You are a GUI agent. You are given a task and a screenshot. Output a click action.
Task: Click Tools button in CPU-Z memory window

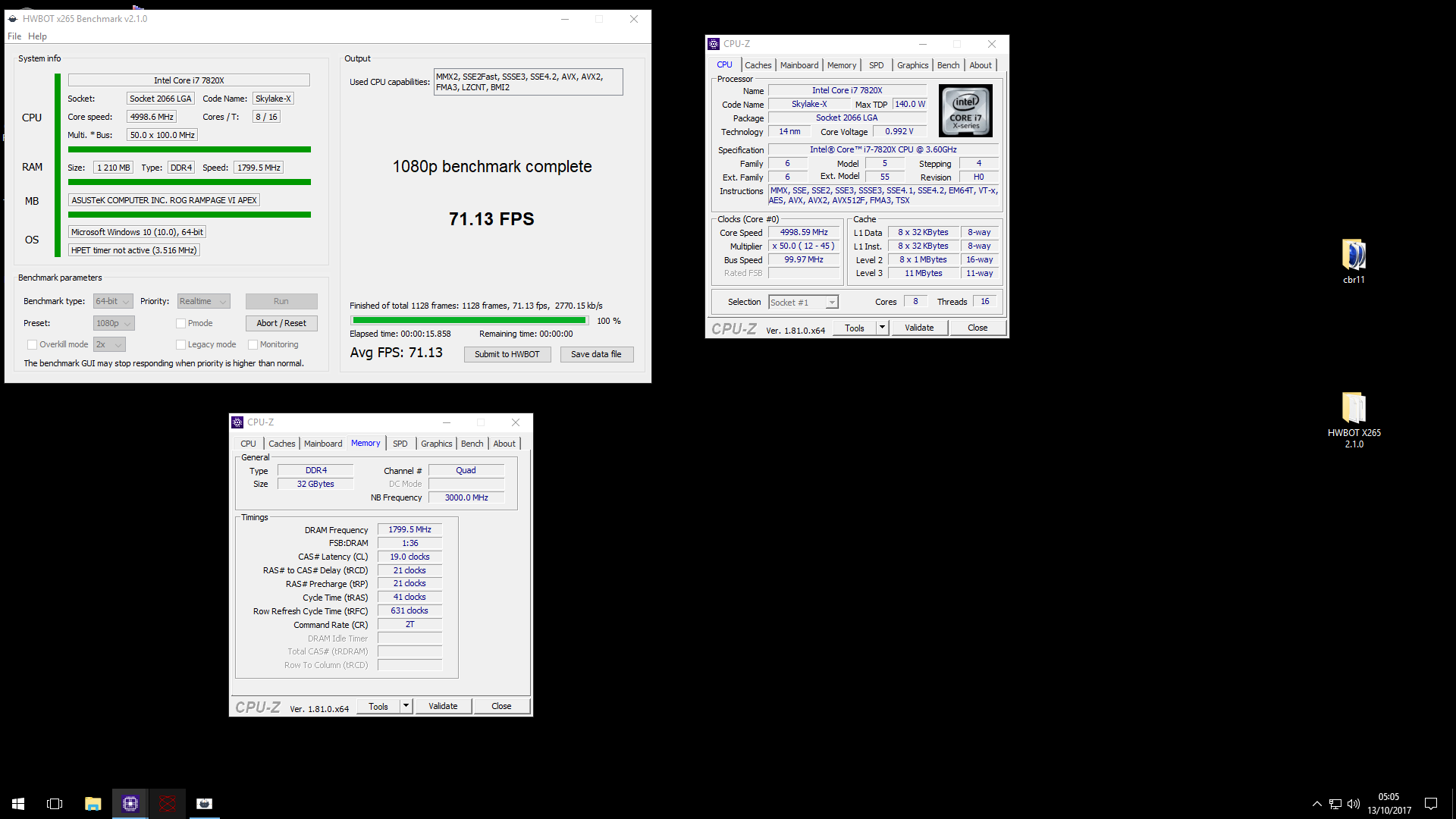(378, 706)
